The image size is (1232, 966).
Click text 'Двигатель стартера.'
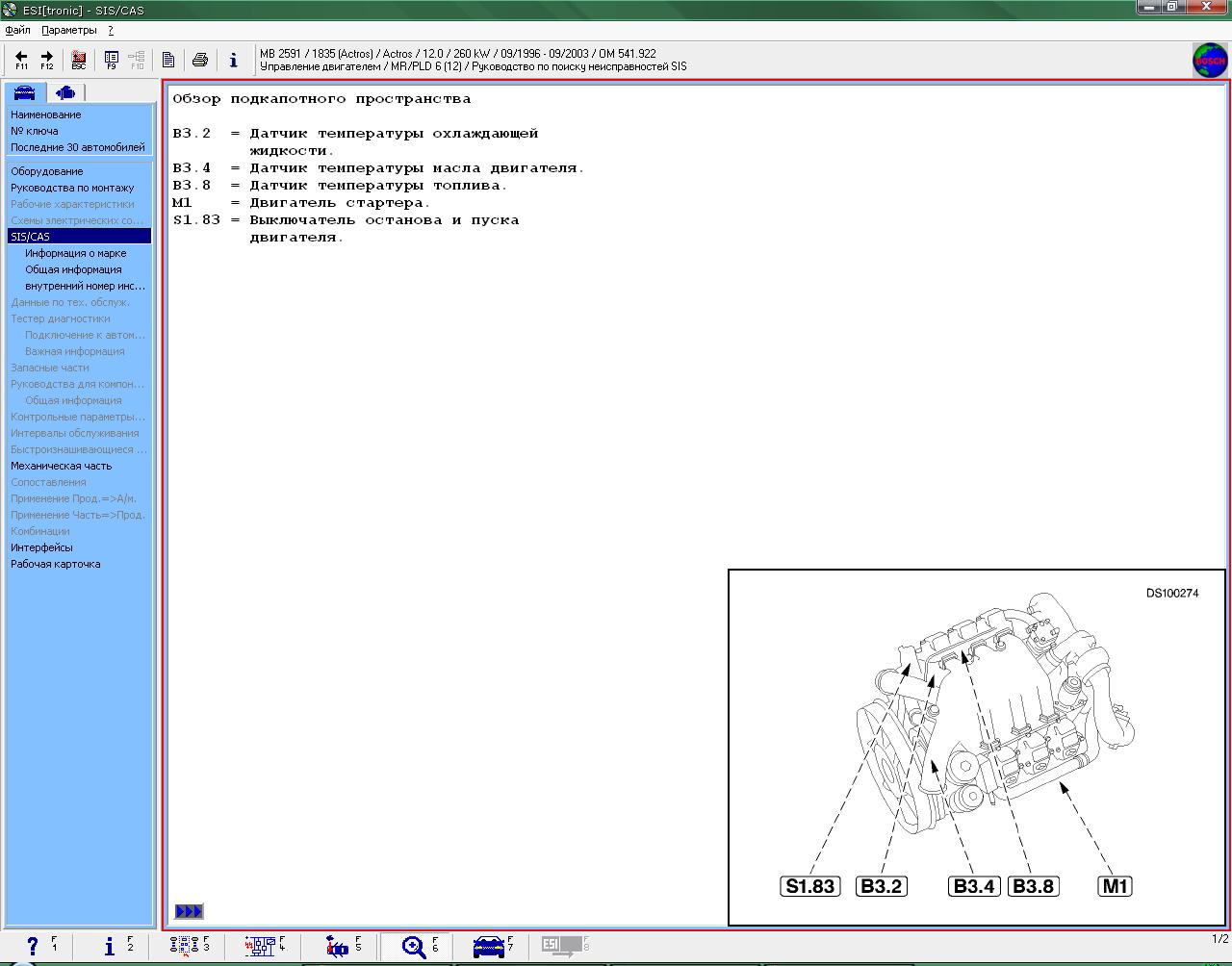coord(340,203)
